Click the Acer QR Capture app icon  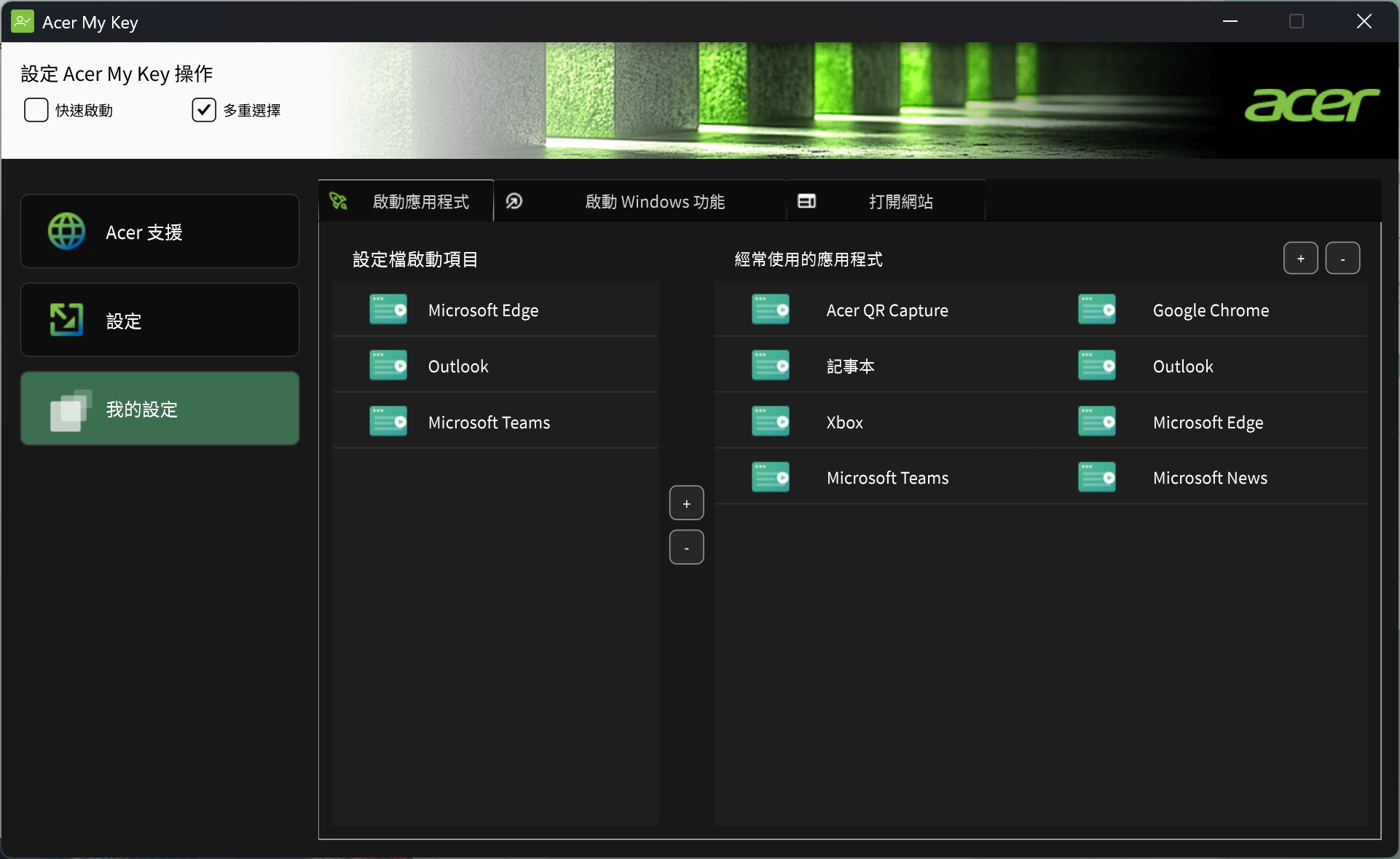(x=771, y=310)
